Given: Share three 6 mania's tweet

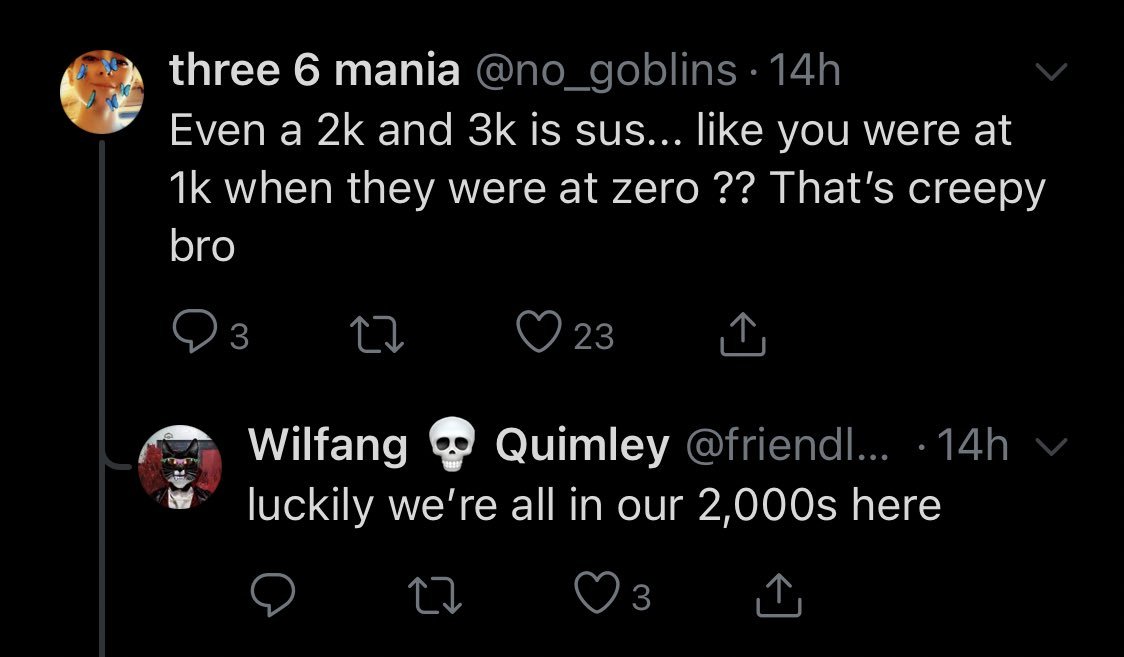Looking at the screenshot, I should pyautogui.click(x=743, y=337).
